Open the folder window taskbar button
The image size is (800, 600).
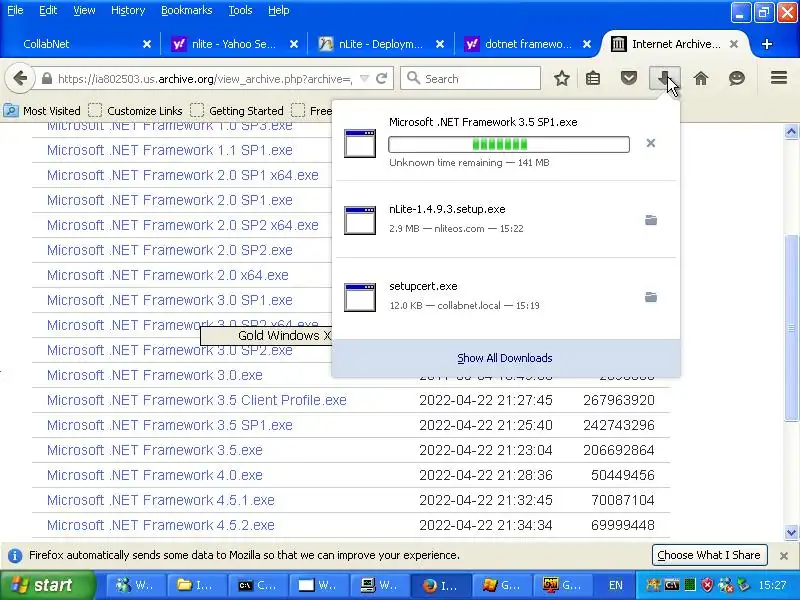click(198, 585)
